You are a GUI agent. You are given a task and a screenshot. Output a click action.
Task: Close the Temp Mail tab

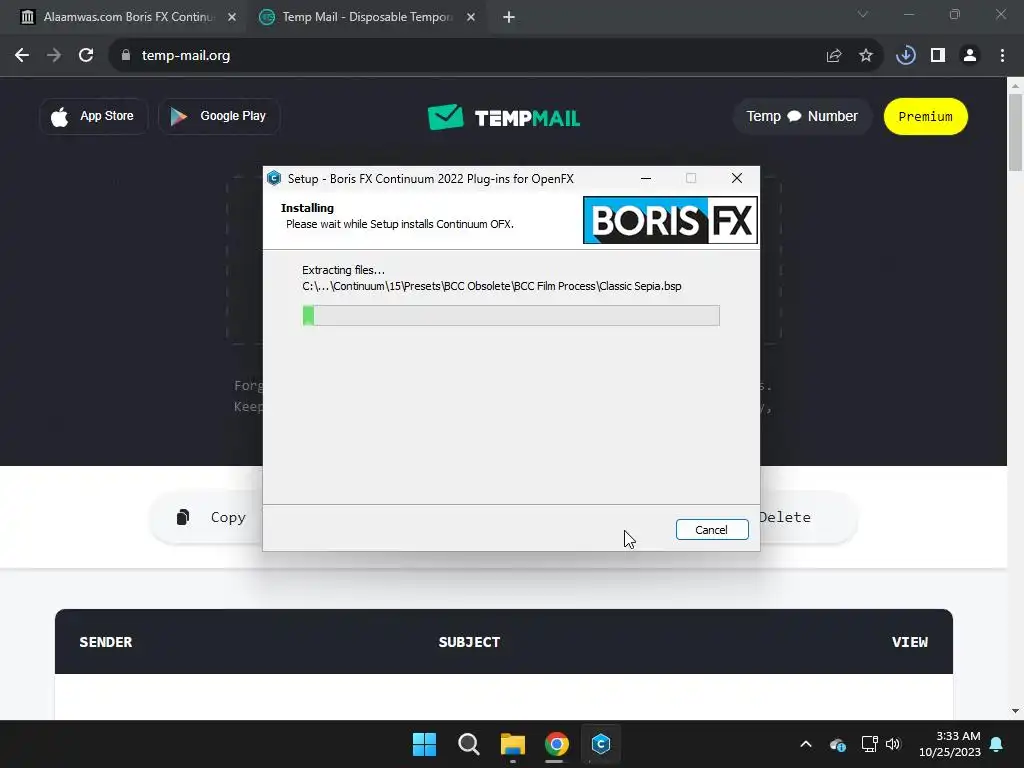click(x=471, y=17)
